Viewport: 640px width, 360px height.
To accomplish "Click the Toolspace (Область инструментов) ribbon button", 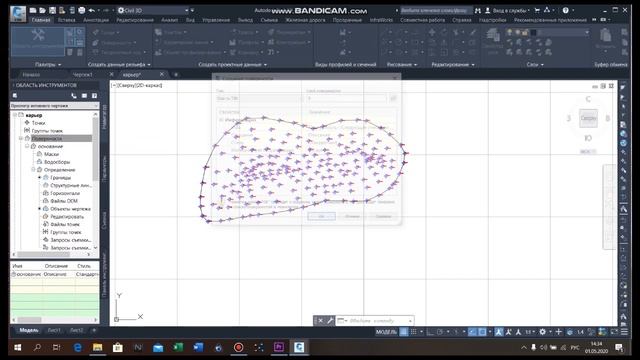I will click(37, 42).
